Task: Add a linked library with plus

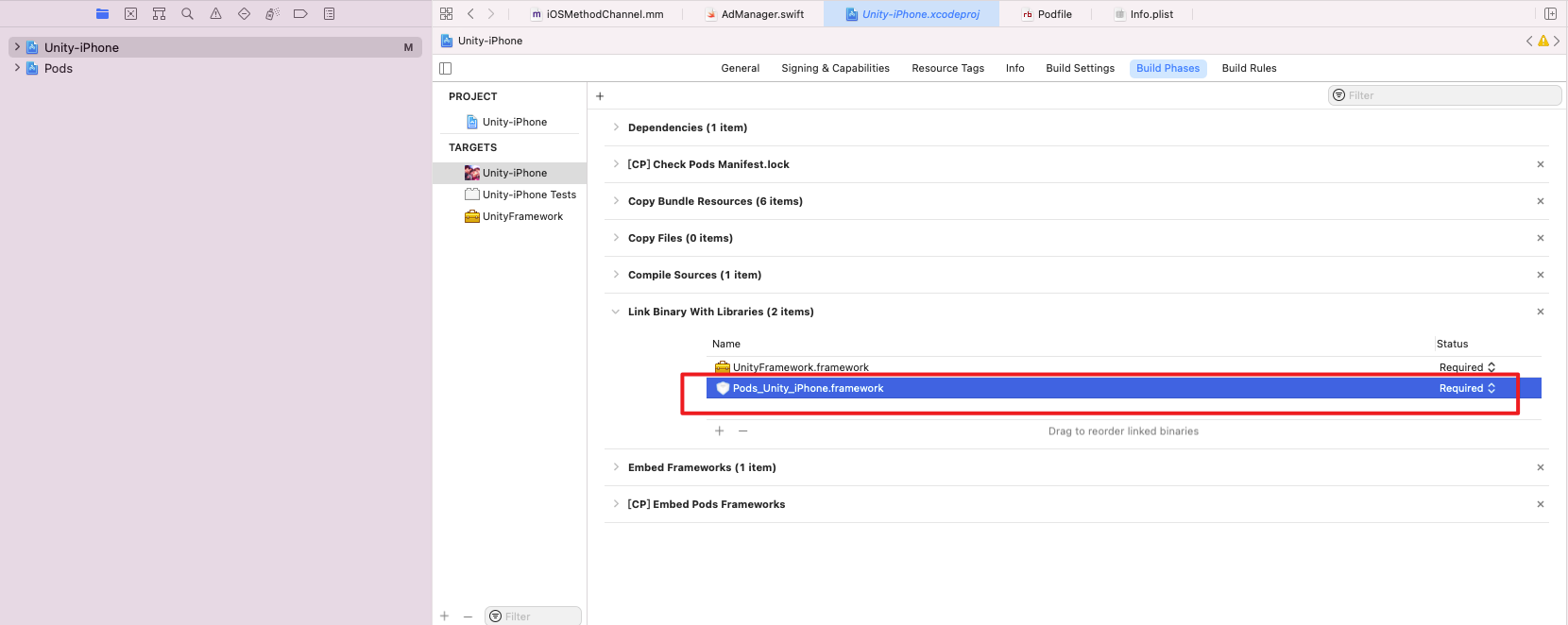Action: 720,431
